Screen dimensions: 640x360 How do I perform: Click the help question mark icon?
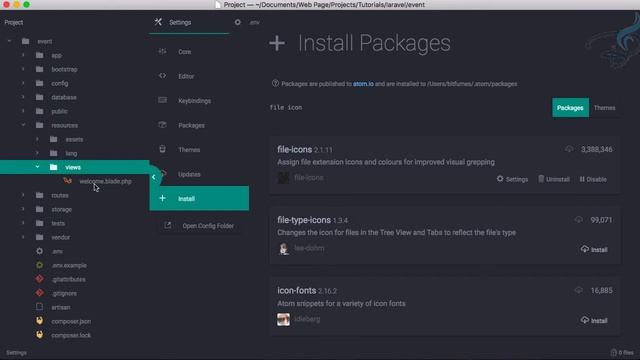(276, 83)
